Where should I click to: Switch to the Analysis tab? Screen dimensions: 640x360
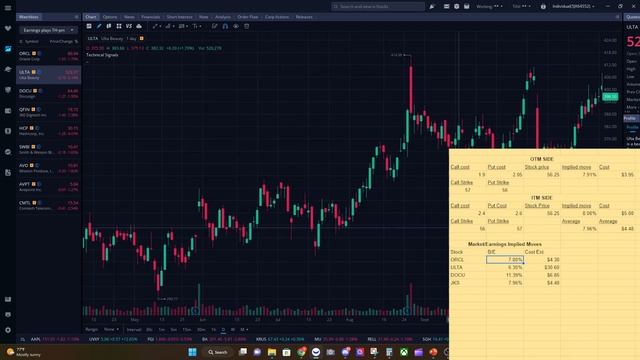click(x=223, y=17)
